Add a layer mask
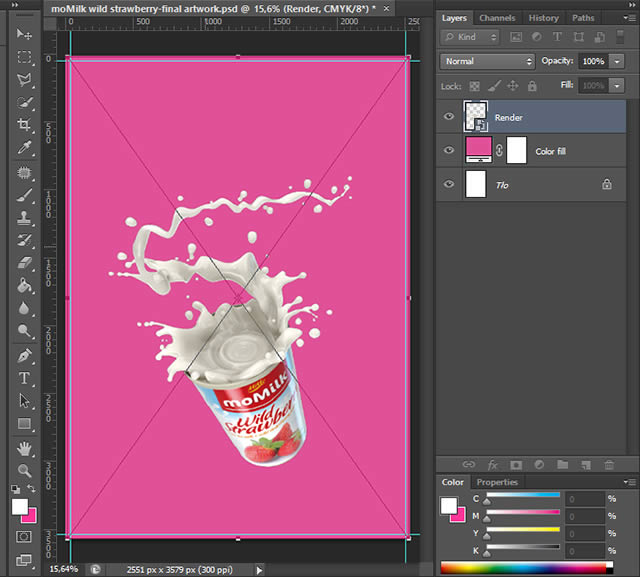Screen dimensions: 640x577 coord(516,465)
